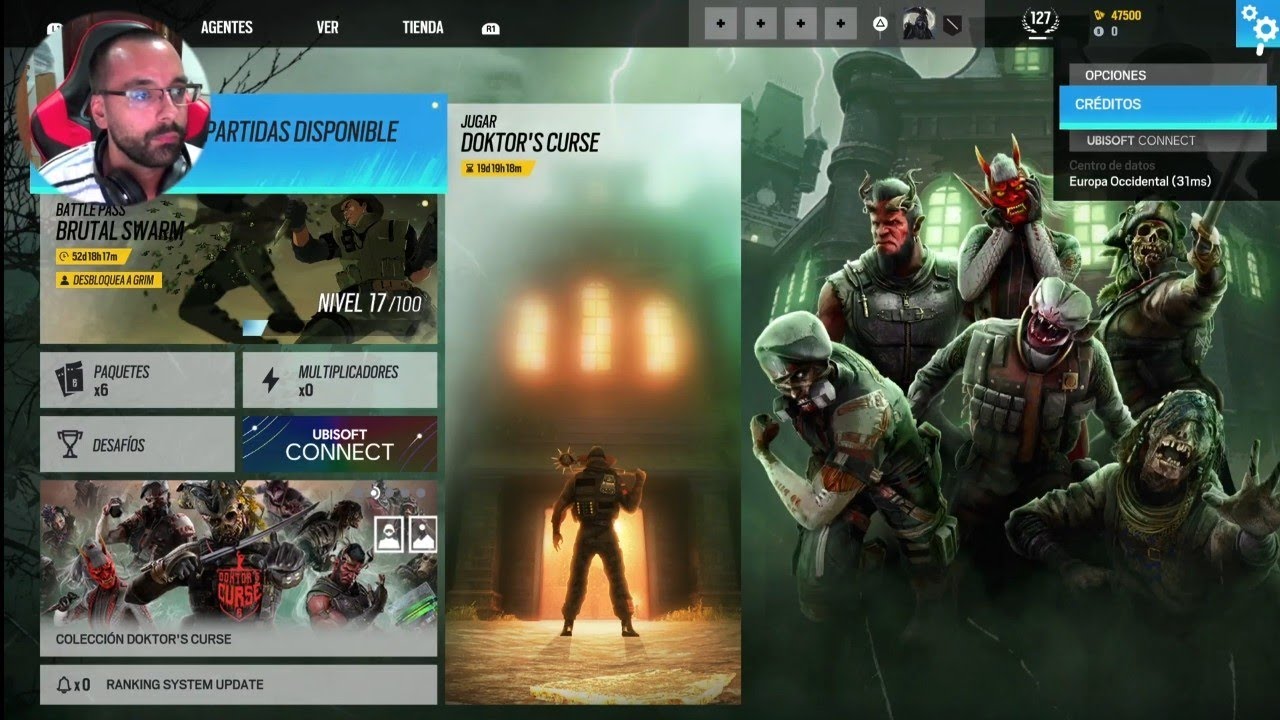This screenshot has height=720, width=1280.
Task: Click the Europa Occidental (31ms) data center text
Action: 1140,182
